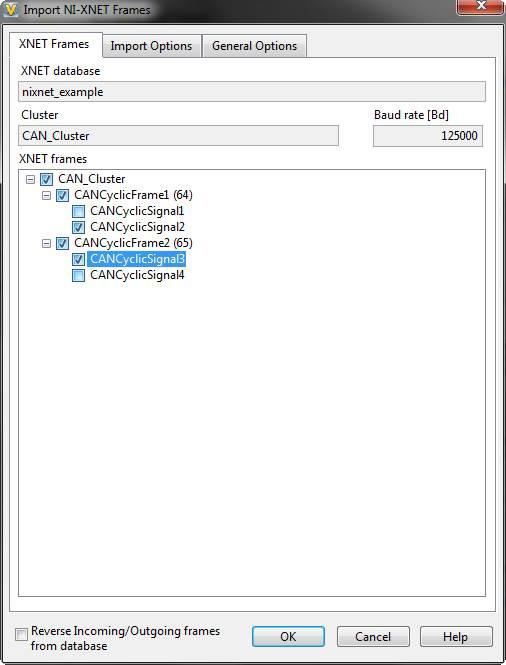Switch to the Import Options tab
506x665 pixels.
151,46
